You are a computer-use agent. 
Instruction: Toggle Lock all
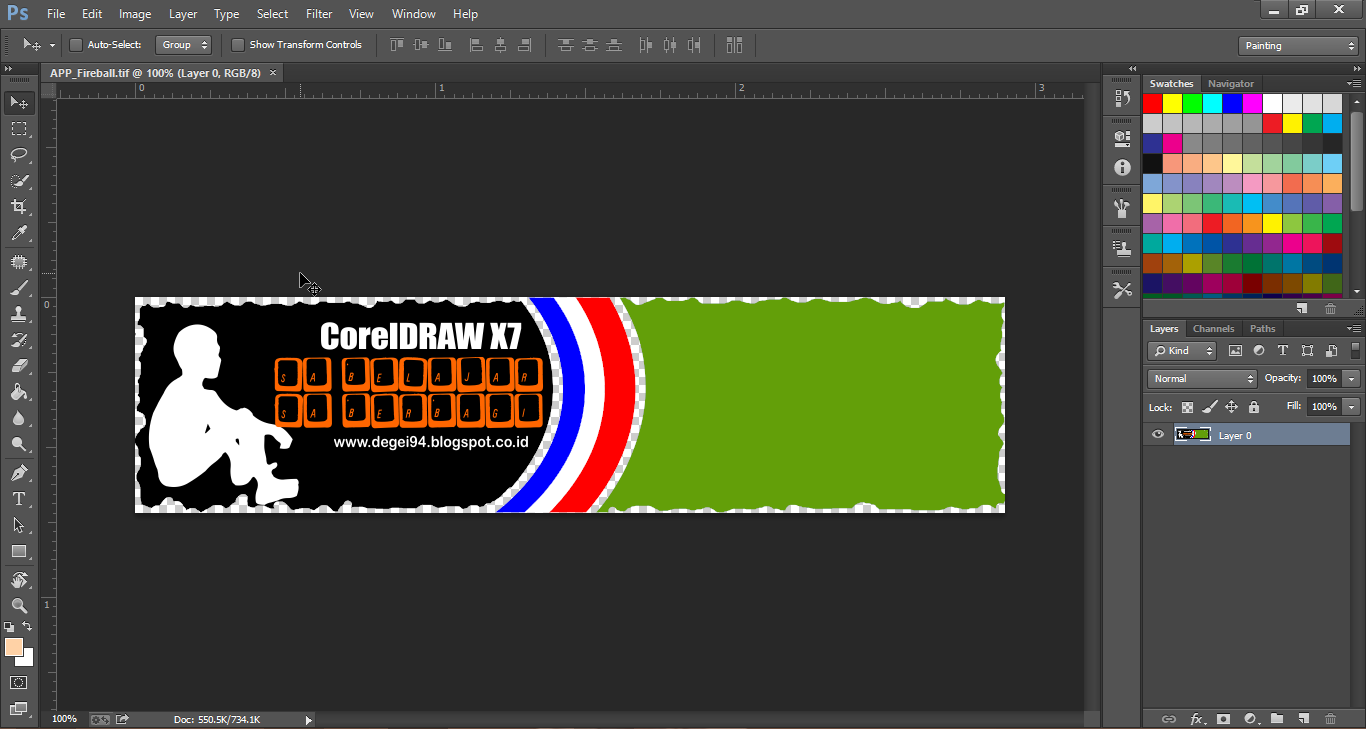pyautogui.click(x=1253, y=407)
